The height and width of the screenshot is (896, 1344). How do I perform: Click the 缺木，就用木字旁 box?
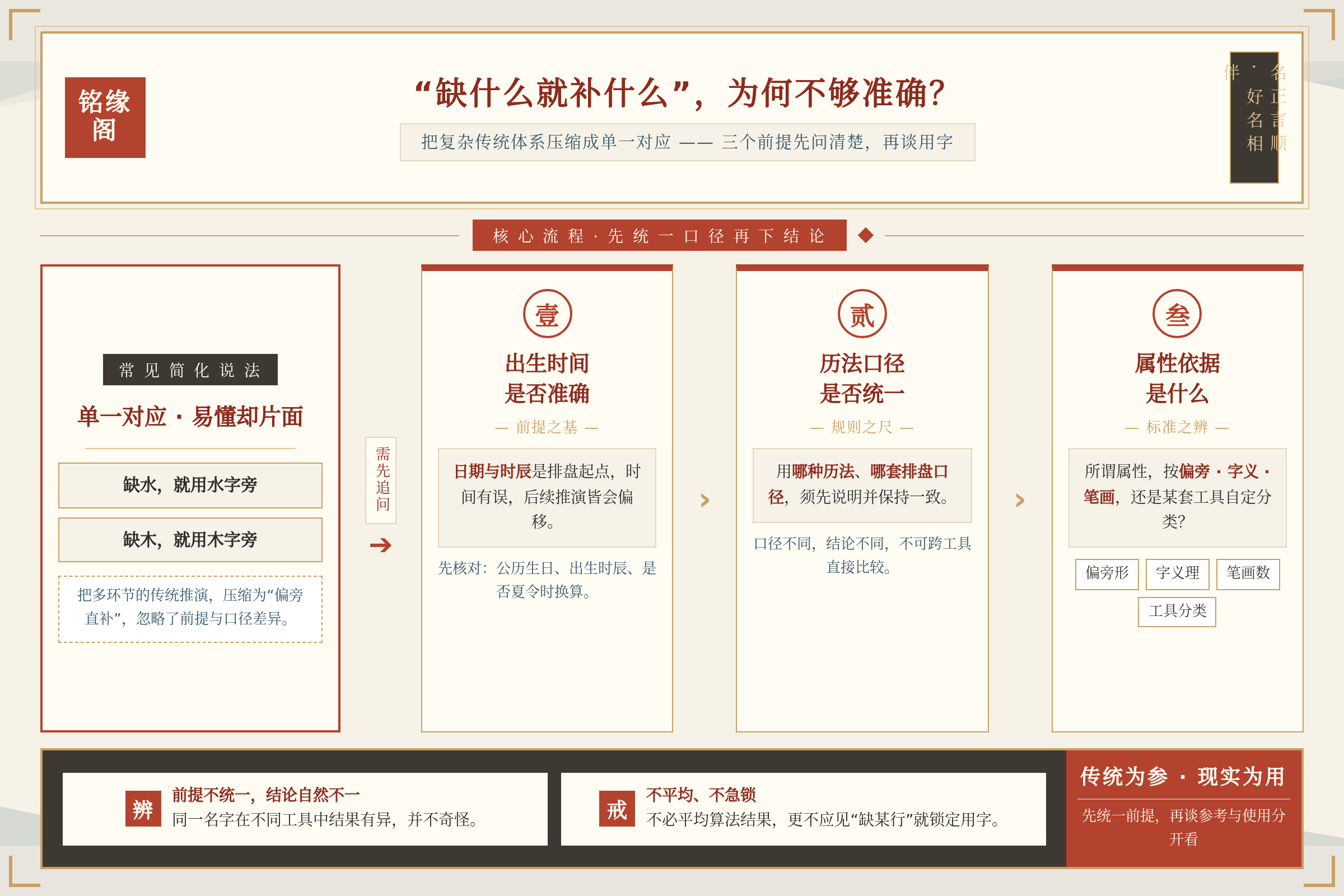point(190,540)
